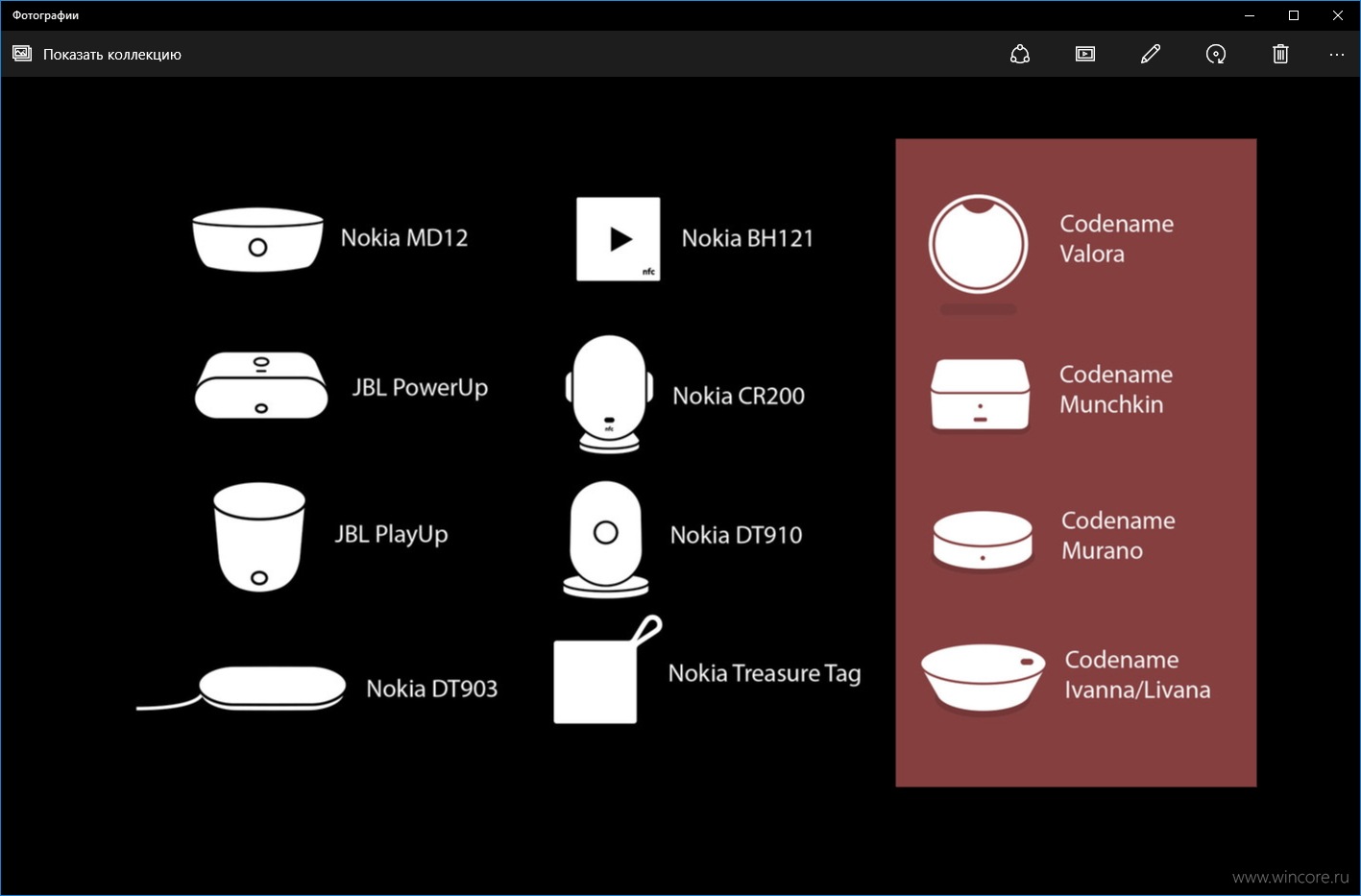Click the Codename Ivanna/Livana text

pyautogui.click(x=1137, y=675)
